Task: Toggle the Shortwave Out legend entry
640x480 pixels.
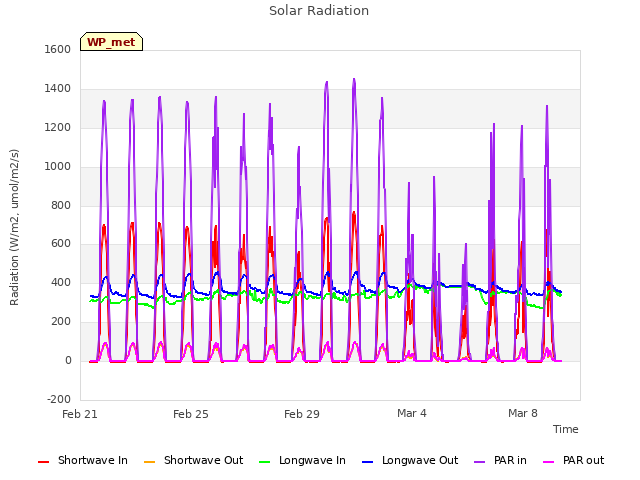Action: [193, 460]
